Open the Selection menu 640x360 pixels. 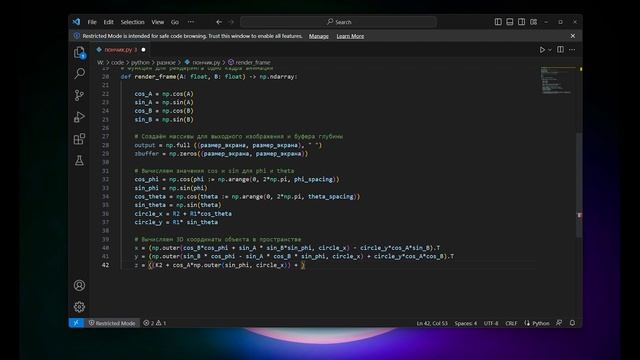pyautogui.click(x=132, y=22)
